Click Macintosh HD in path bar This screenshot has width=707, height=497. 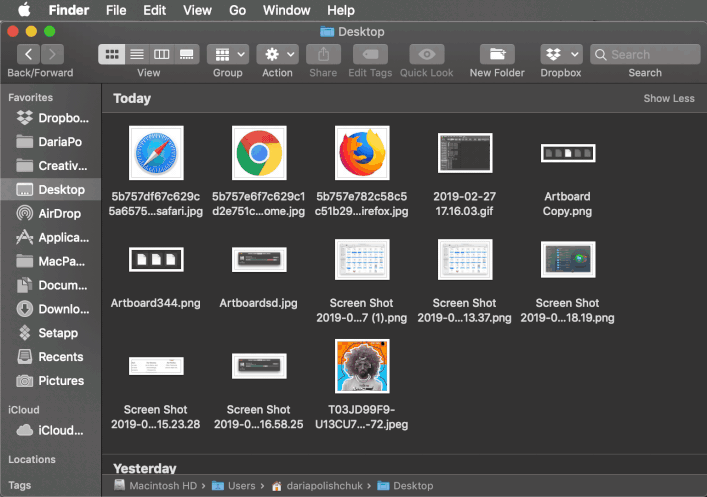pyautogui.click(x=156, y=486)
